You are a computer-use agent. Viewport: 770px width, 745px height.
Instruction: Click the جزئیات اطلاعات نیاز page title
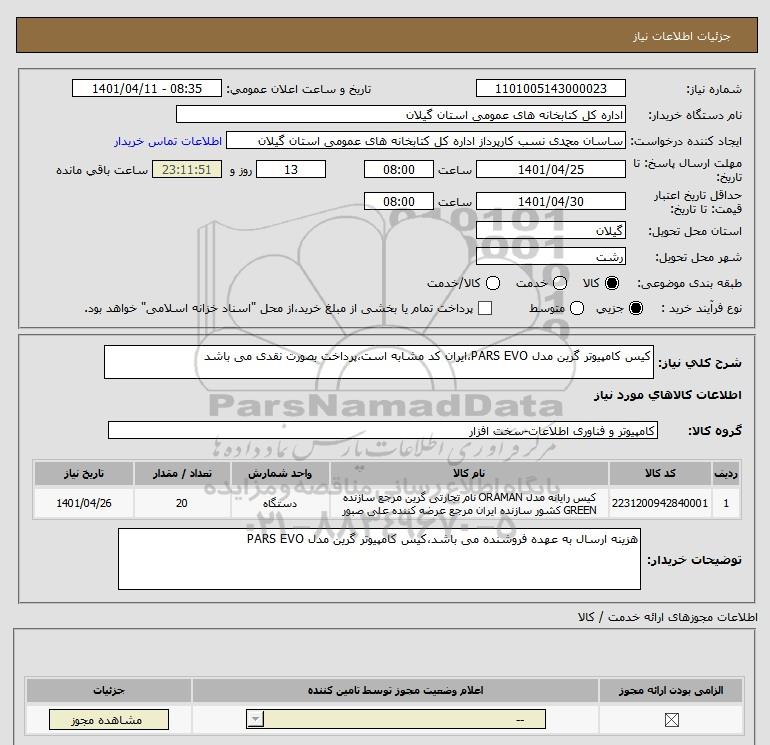[x=682, y=36]
